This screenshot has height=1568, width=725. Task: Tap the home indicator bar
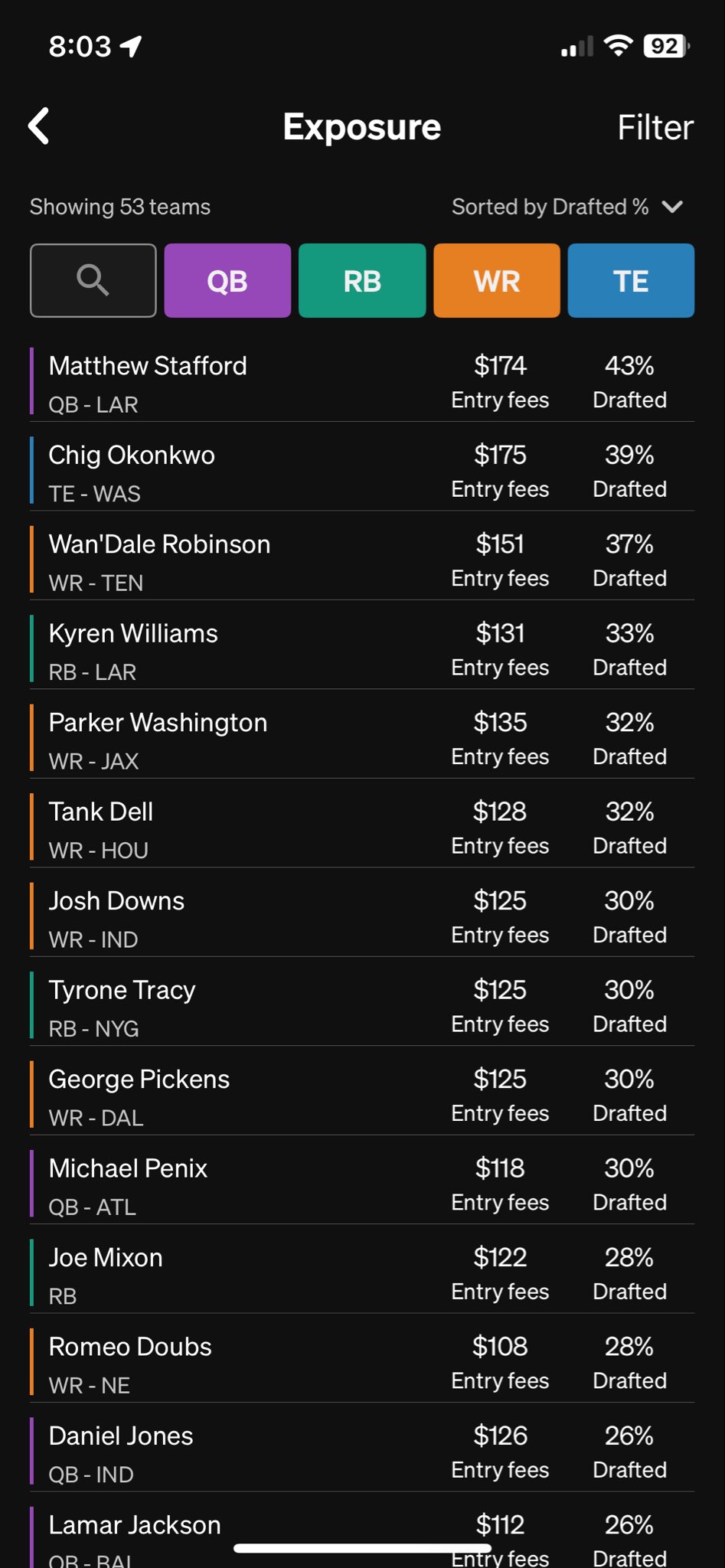362,1548
